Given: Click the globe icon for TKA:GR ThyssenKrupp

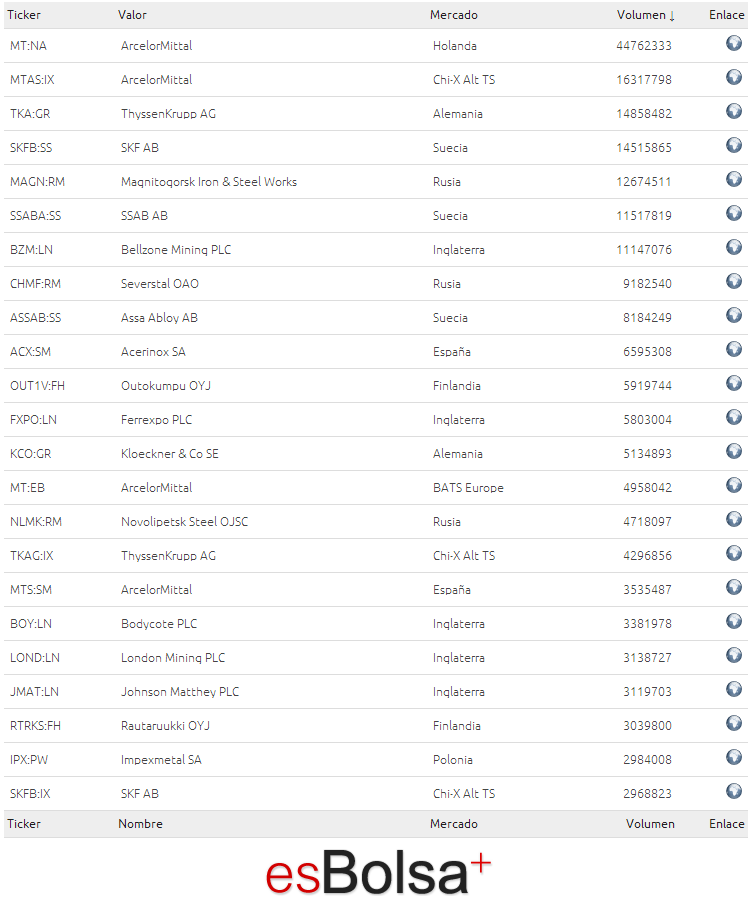Looking at the screenshot, I should pos(734,111).
